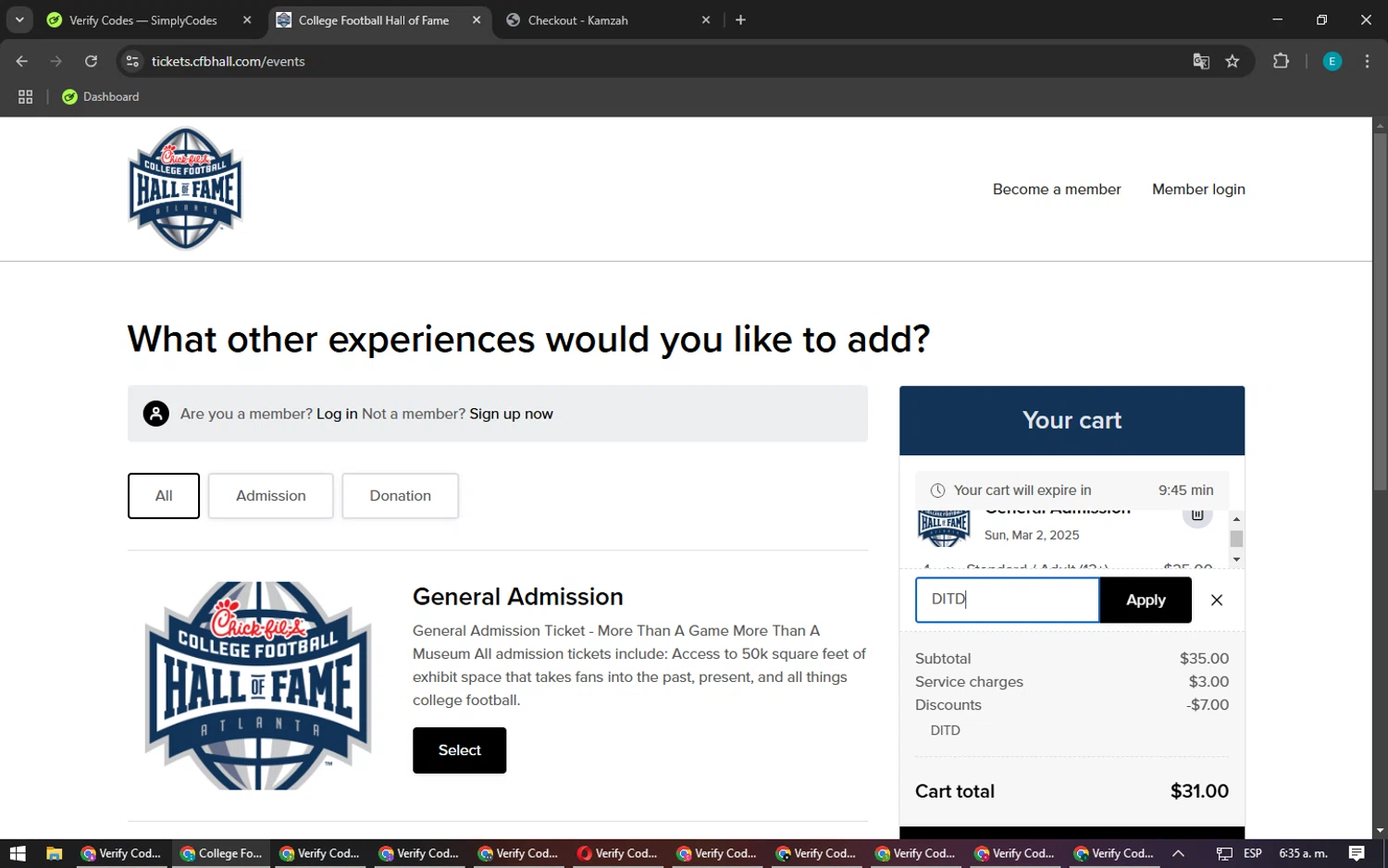Open the Dashboard bookmark
The image size is (1388, 868).
(x=100, y=96)
